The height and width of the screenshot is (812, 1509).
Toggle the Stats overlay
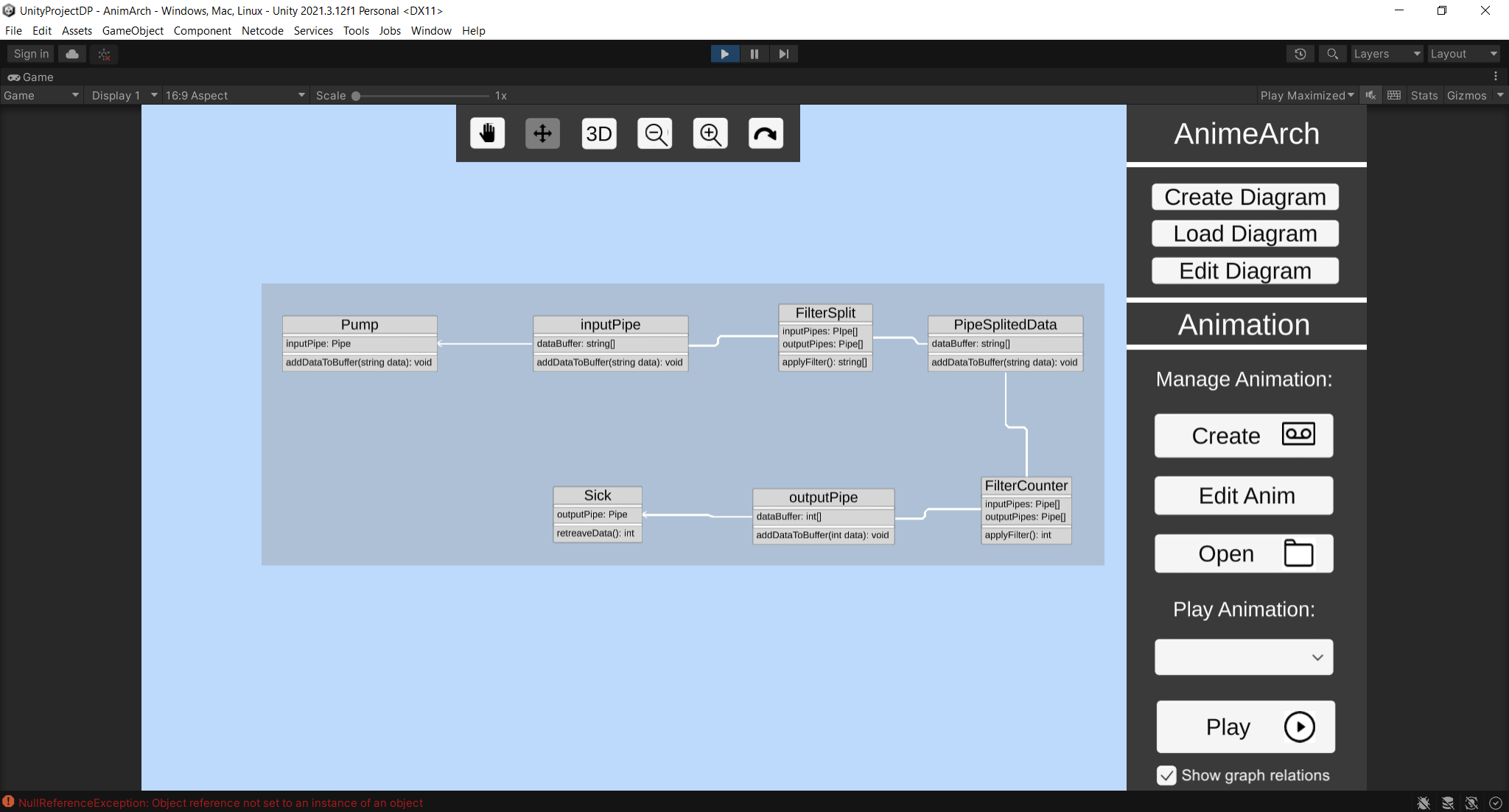[1424, 96]
